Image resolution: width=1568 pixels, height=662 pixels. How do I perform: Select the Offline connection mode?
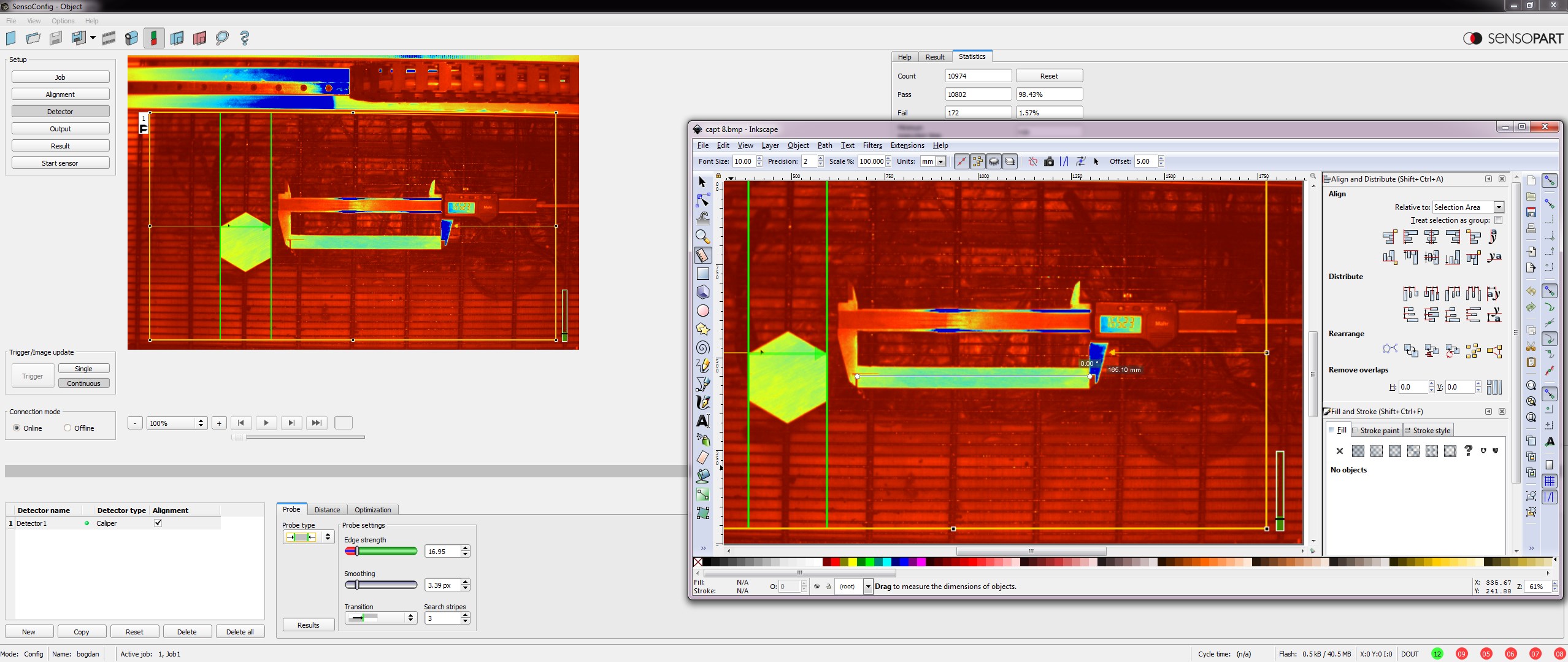tap(67, 428)
